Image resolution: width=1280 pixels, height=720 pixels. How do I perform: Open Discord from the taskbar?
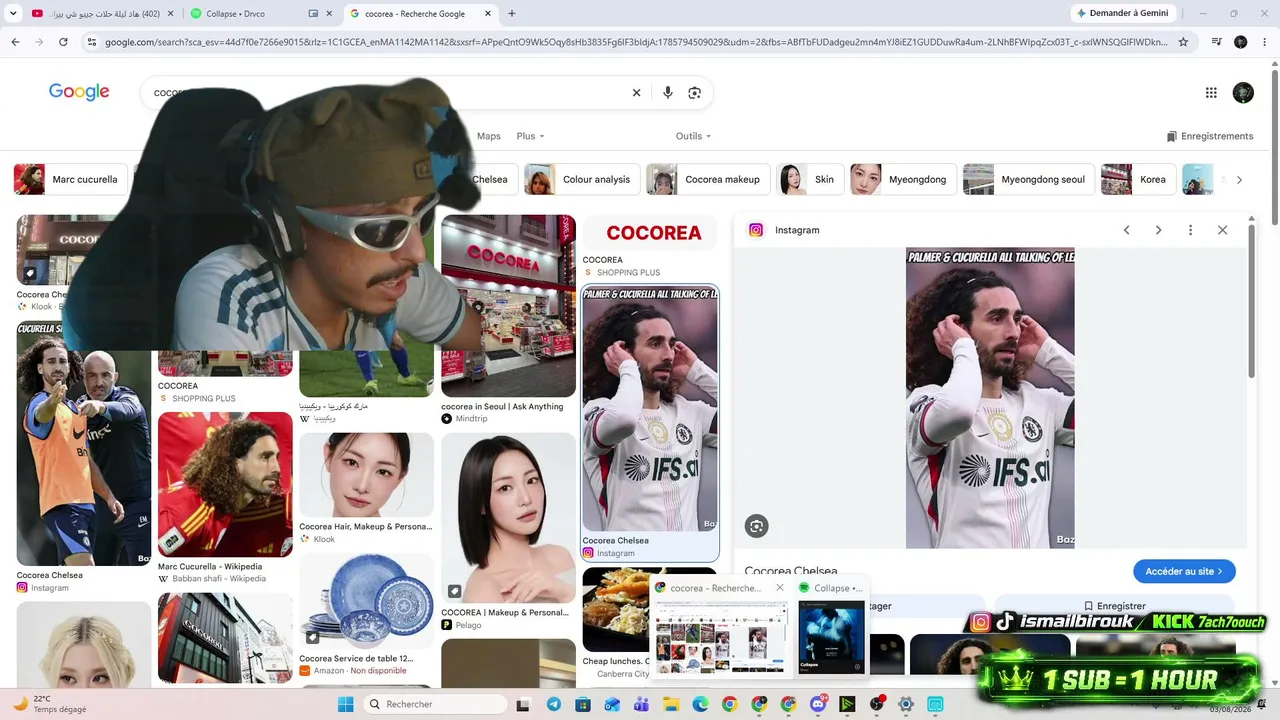point(817,704)
